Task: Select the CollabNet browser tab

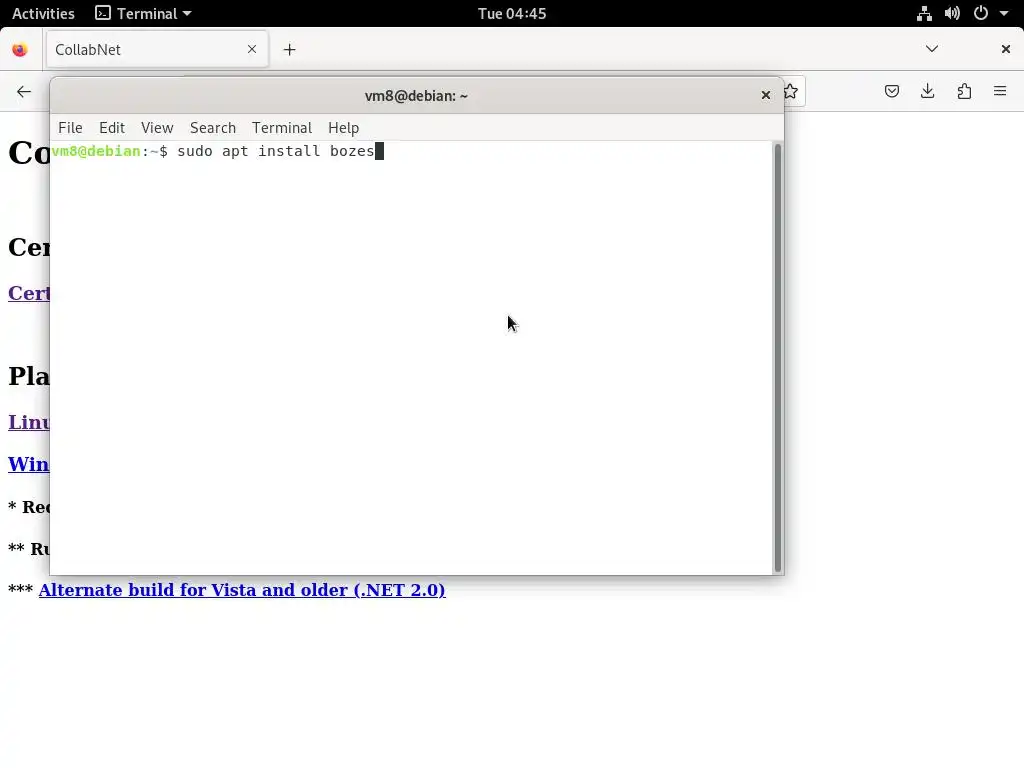Action: [157, 50]
